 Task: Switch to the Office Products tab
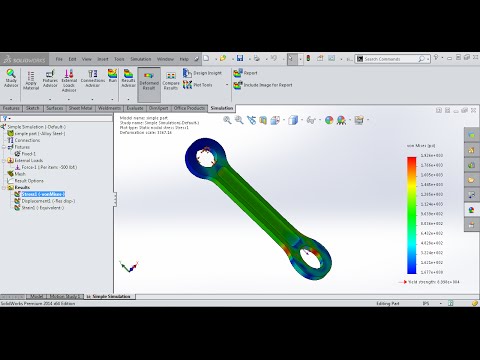point(189,108)
